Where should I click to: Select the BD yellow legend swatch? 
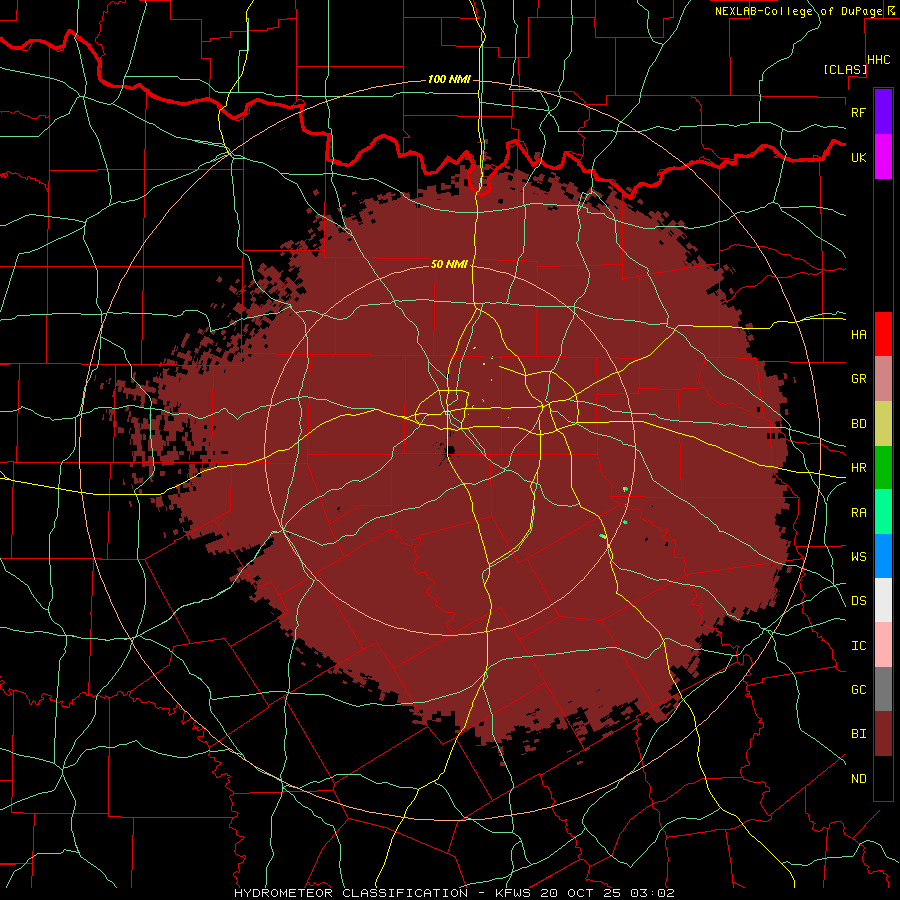click(883, 423)
